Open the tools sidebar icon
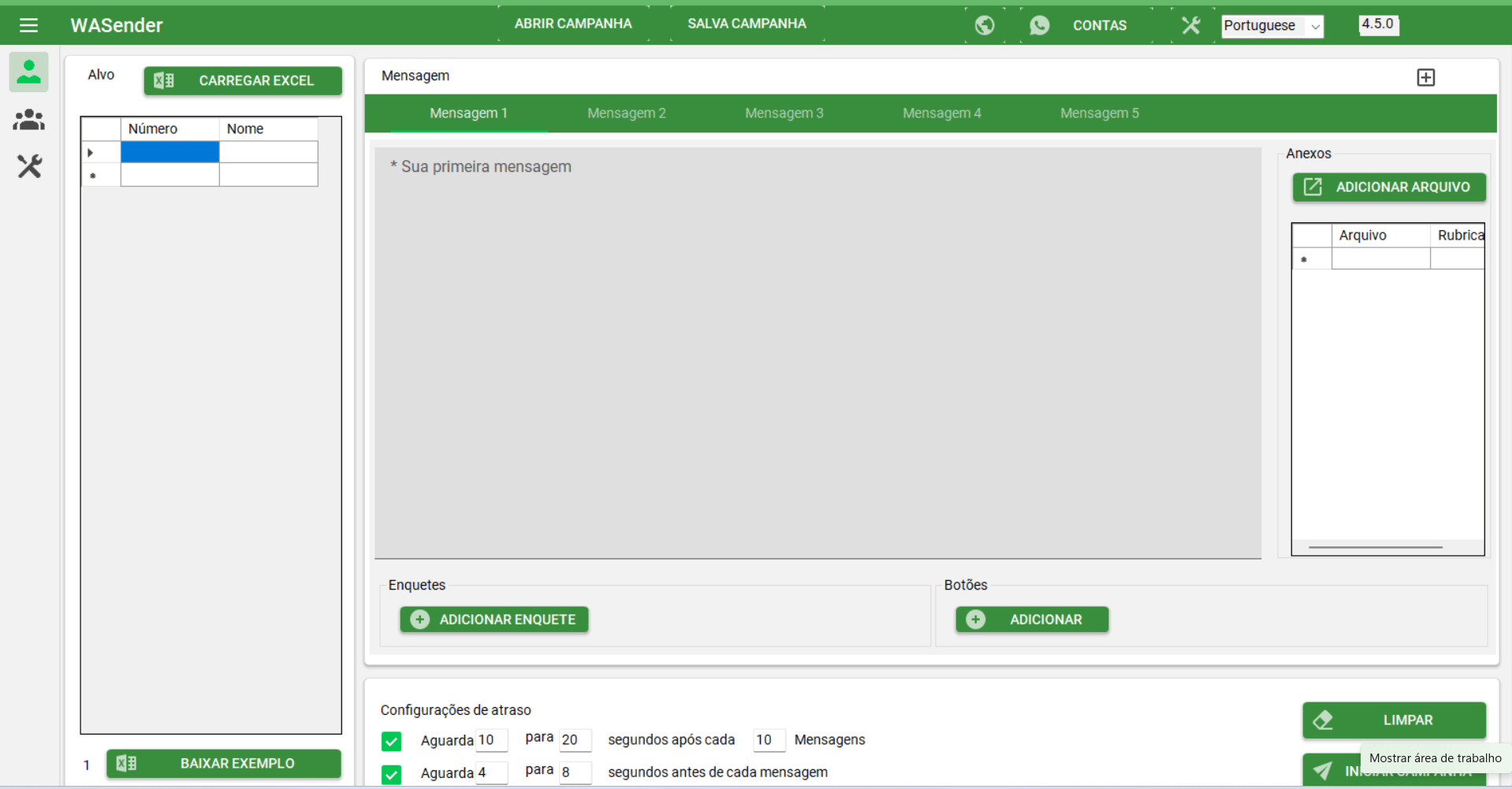 29,166
